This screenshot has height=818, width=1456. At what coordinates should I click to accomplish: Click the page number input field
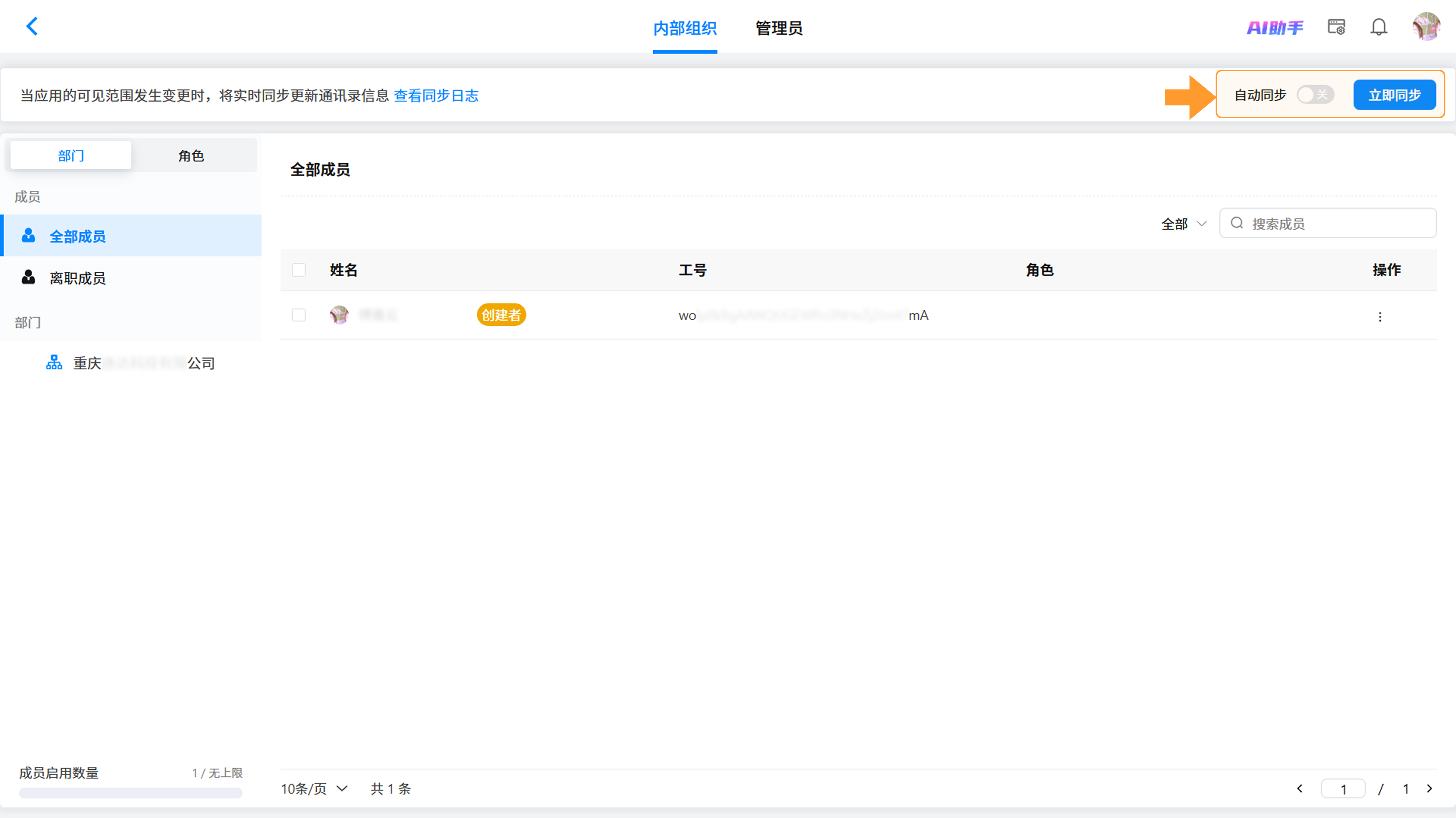(1343, 788)
